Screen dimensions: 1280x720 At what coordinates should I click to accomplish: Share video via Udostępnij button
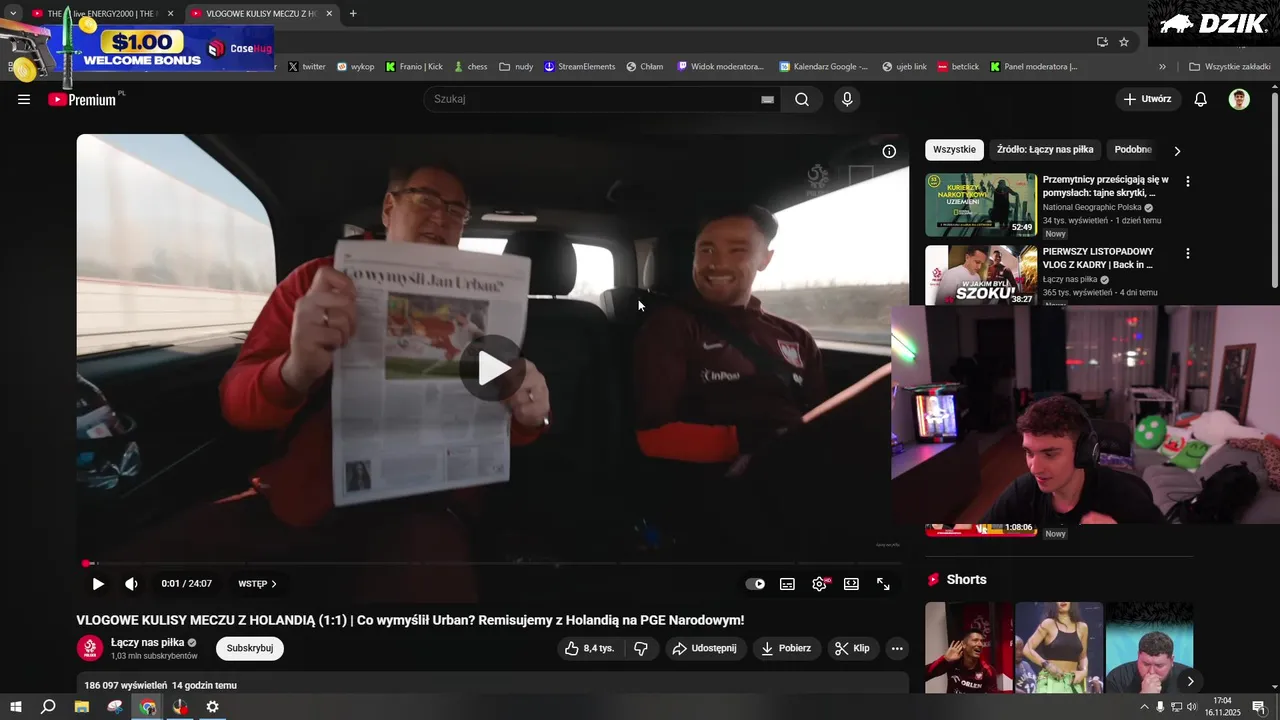point(706,648)
